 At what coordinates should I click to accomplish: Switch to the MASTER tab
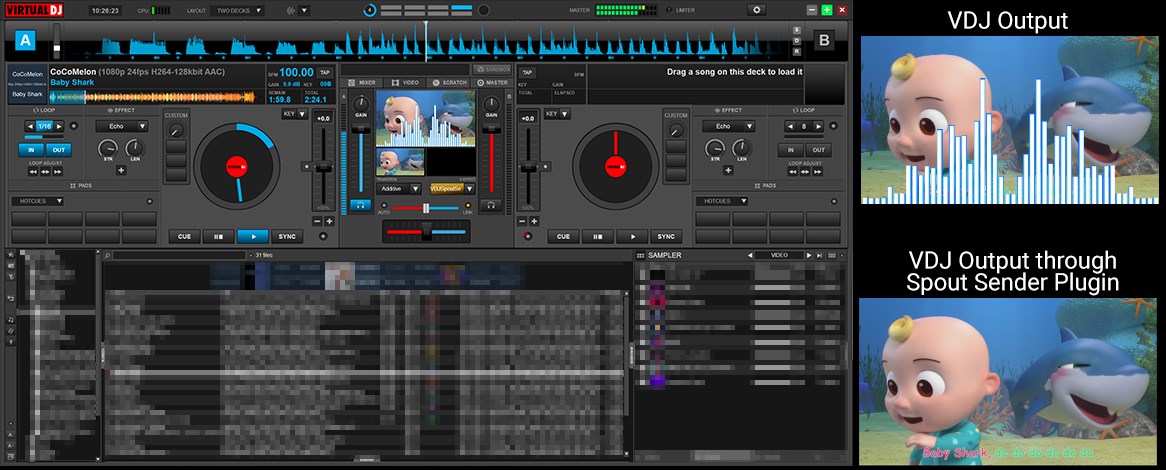(x=492, y=83)
